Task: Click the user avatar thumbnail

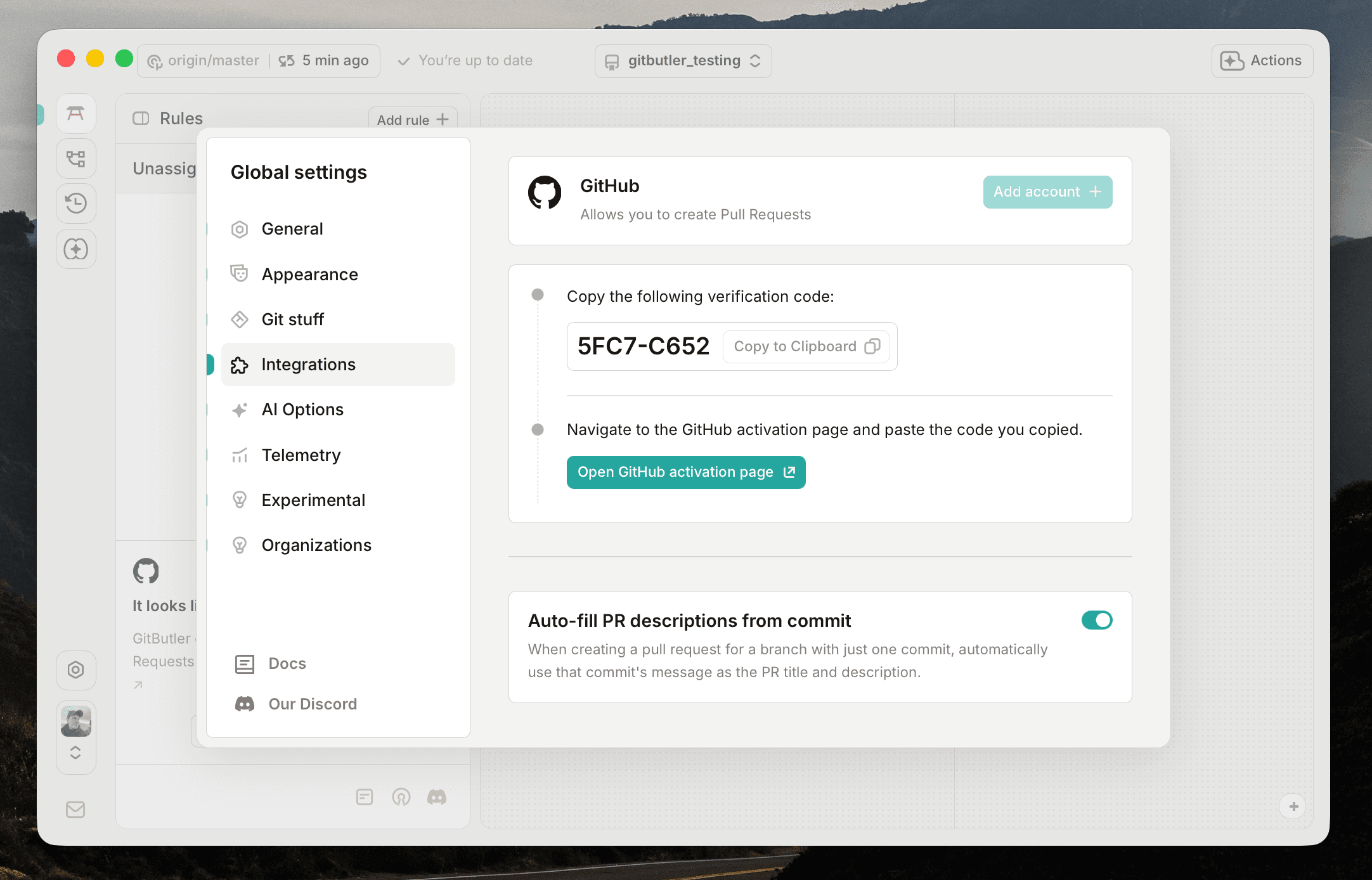Action: point(76,720)
